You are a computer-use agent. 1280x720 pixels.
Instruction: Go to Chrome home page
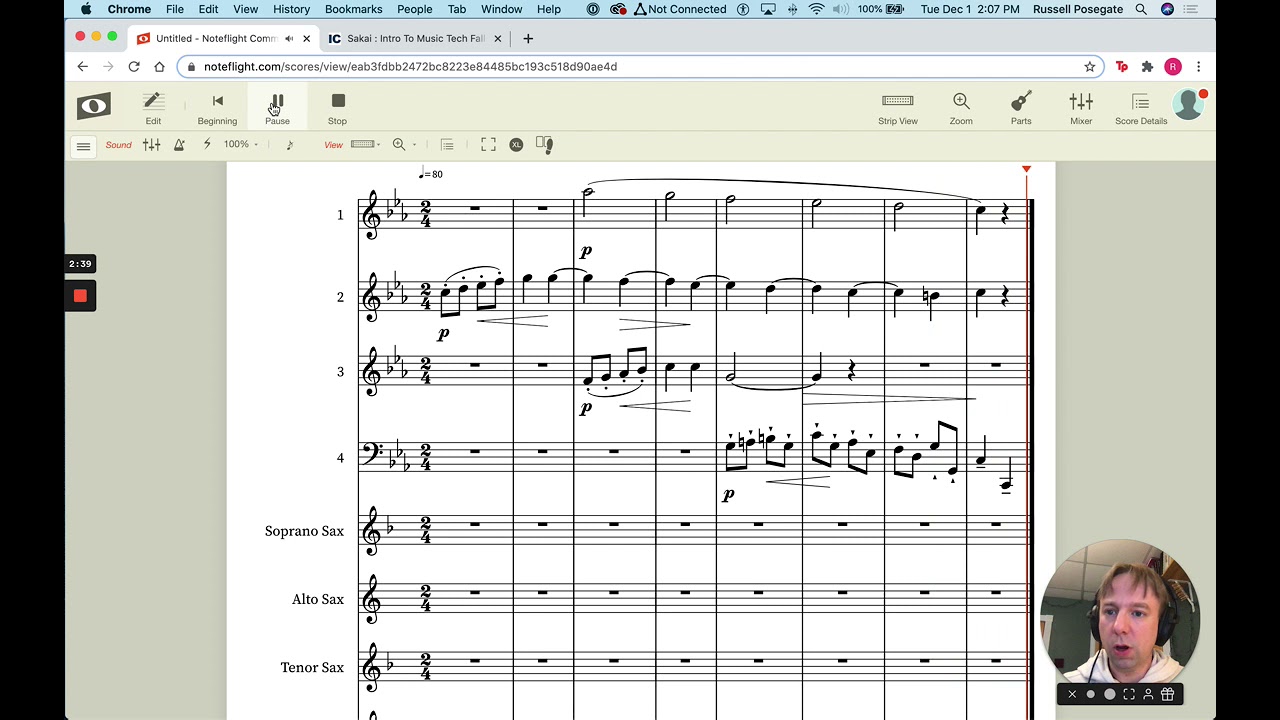(x=159, y=67)
